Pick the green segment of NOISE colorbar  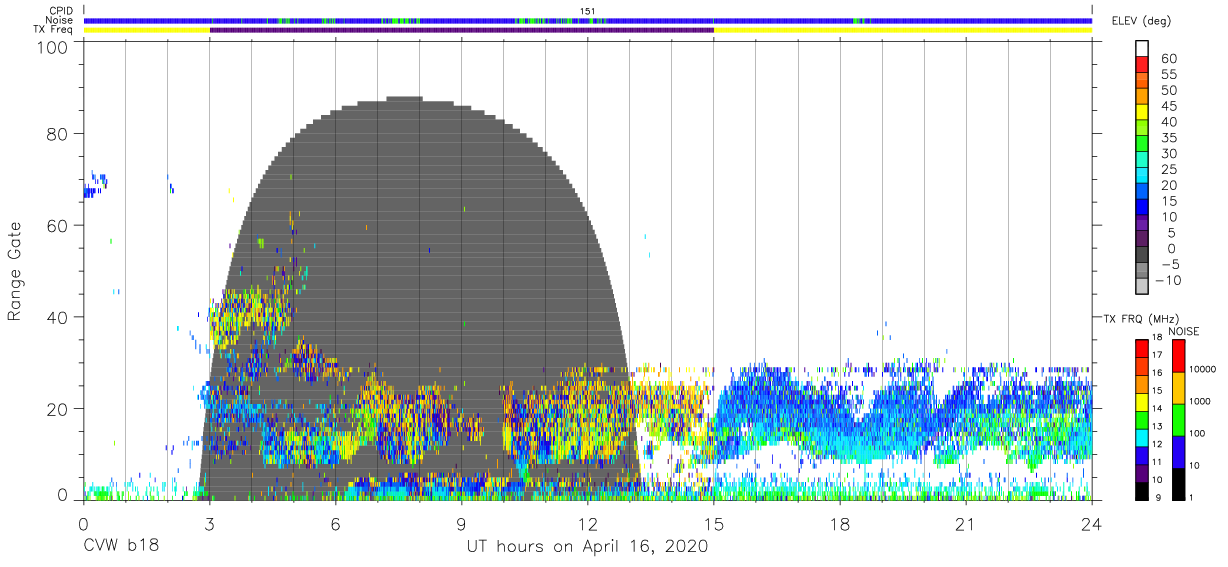(1178, 419)
